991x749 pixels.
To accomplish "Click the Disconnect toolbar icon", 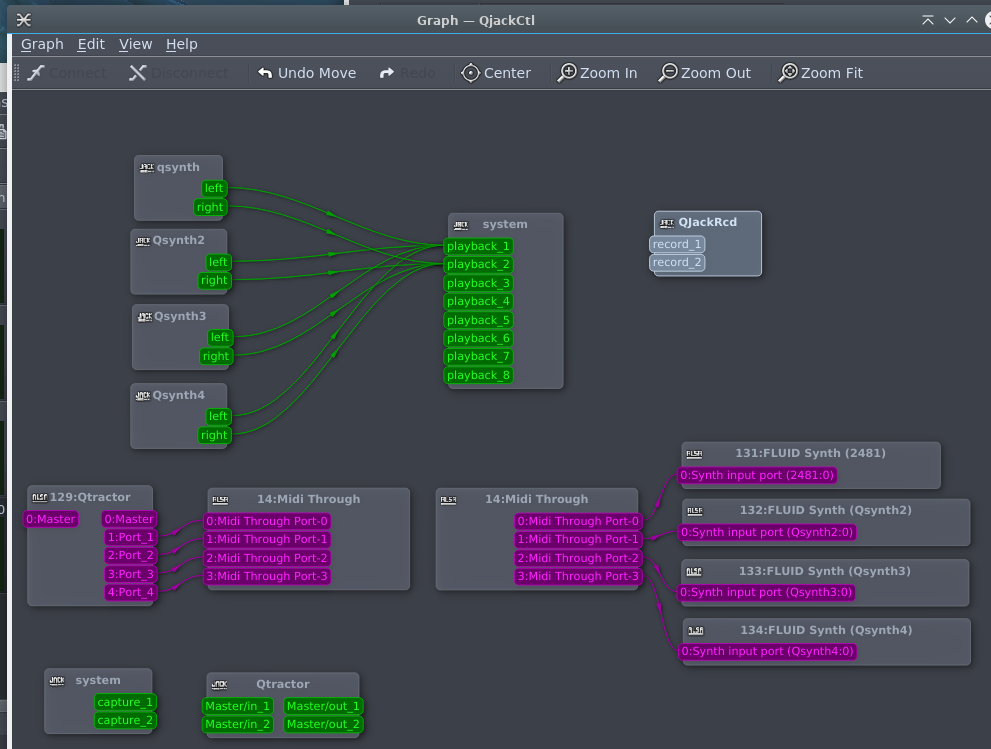I will coord(137,73).
